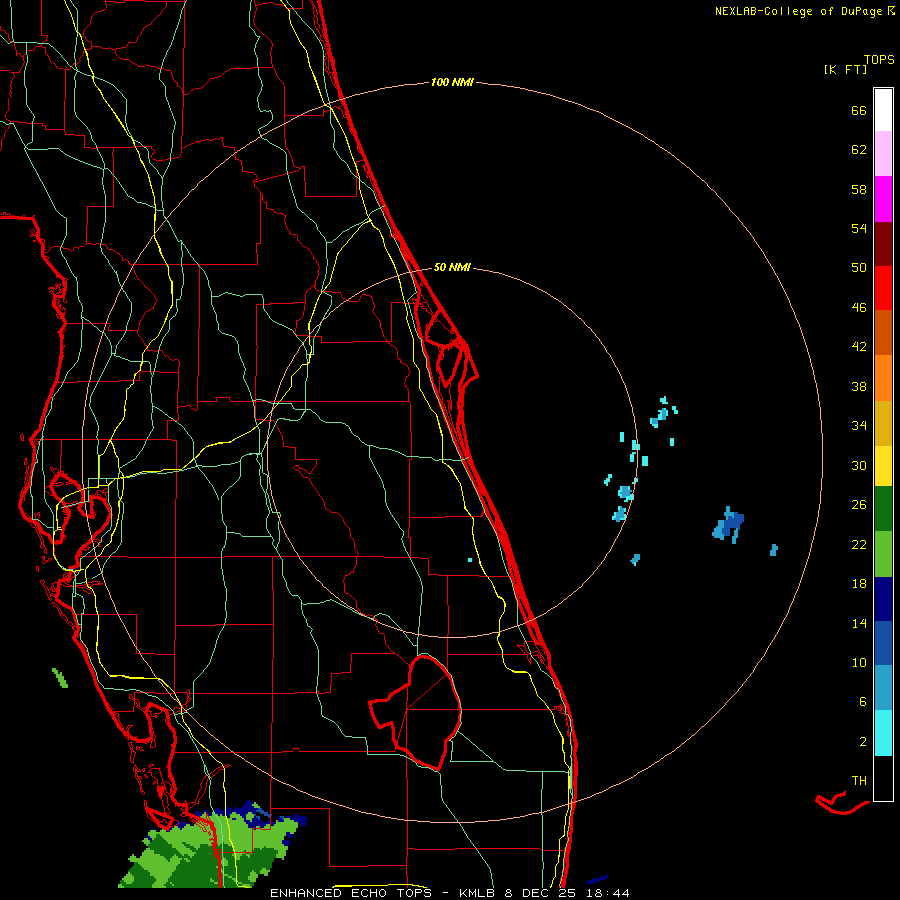Click the 100 NMI range ring label
Image resolution: width=900 pixels, height=900 pixels.
click(x=452, y=82)
